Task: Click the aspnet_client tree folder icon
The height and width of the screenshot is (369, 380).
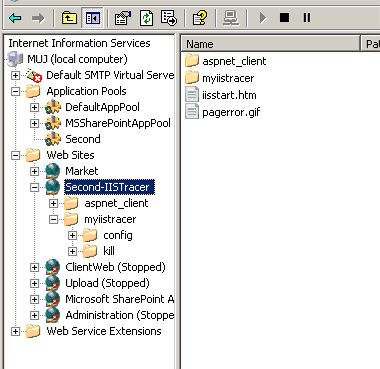Action: (71, 203)
